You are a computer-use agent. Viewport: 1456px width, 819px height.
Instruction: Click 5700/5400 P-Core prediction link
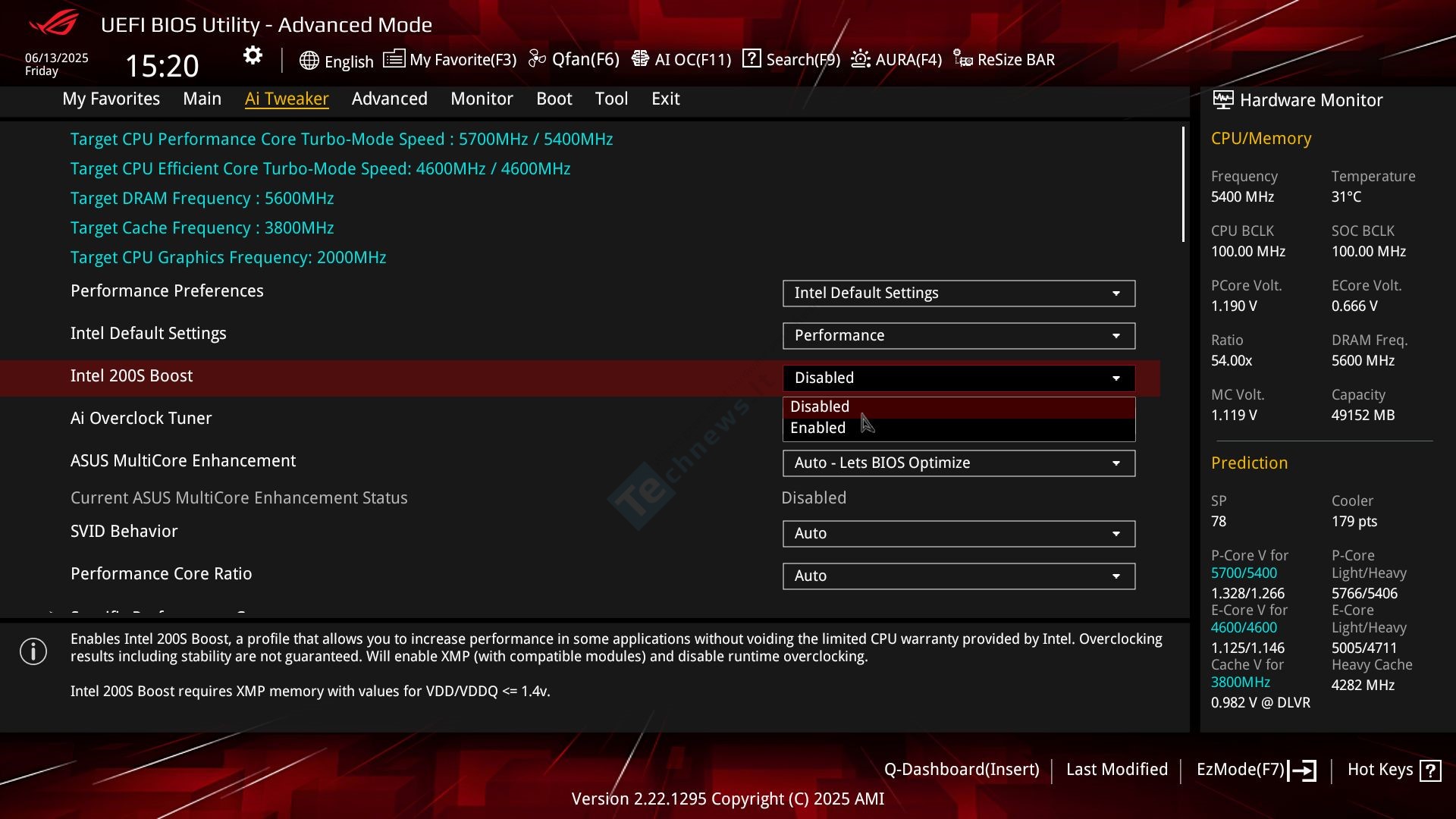coord(1244,573)
